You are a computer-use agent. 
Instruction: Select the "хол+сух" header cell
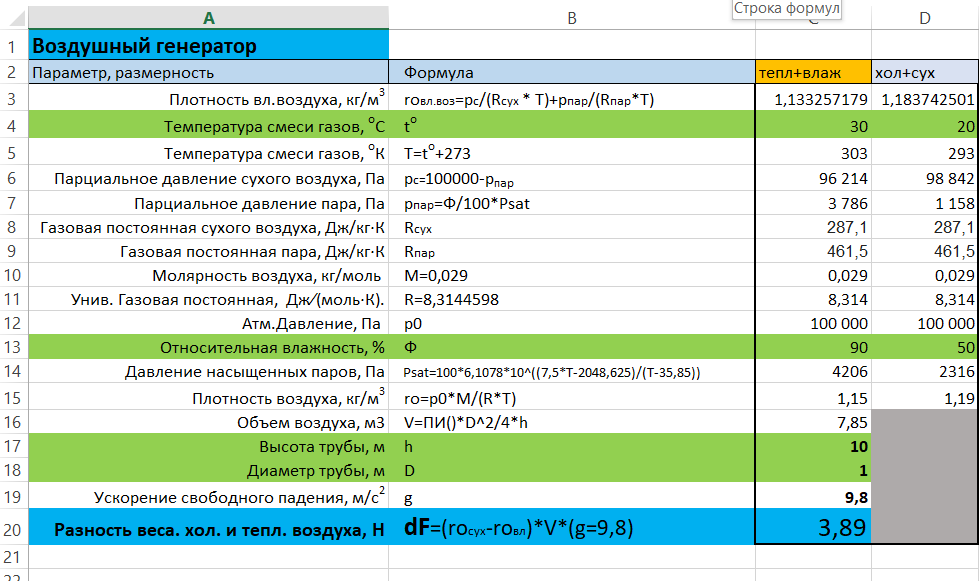click(925, 72)
